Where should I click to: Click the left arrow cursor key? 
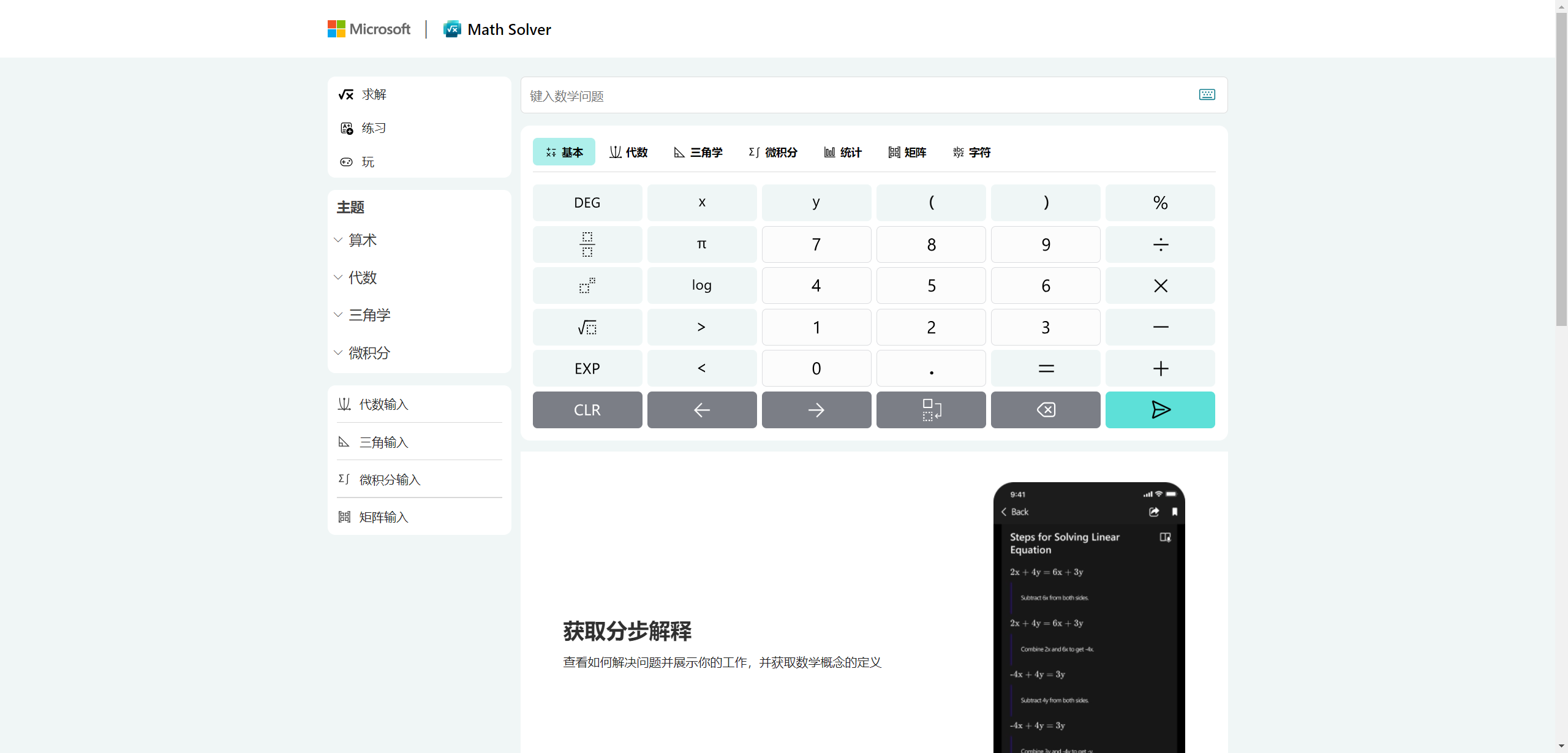701,409
